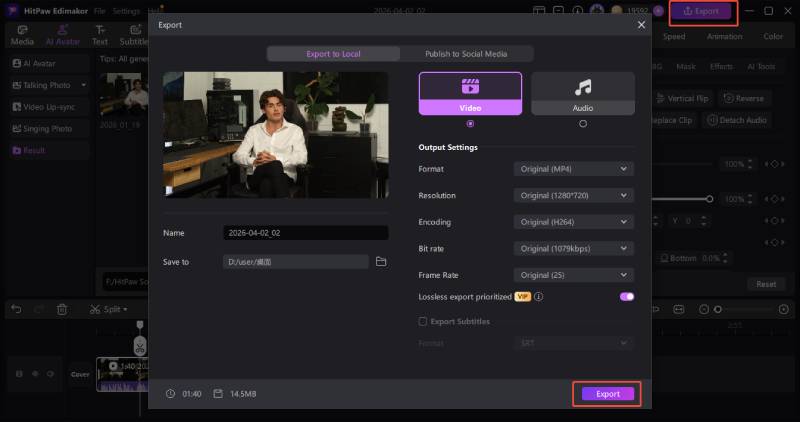The image size is (800, 422).
Task: Open the Animation tab in right panel
Action: tap(724, 36)
